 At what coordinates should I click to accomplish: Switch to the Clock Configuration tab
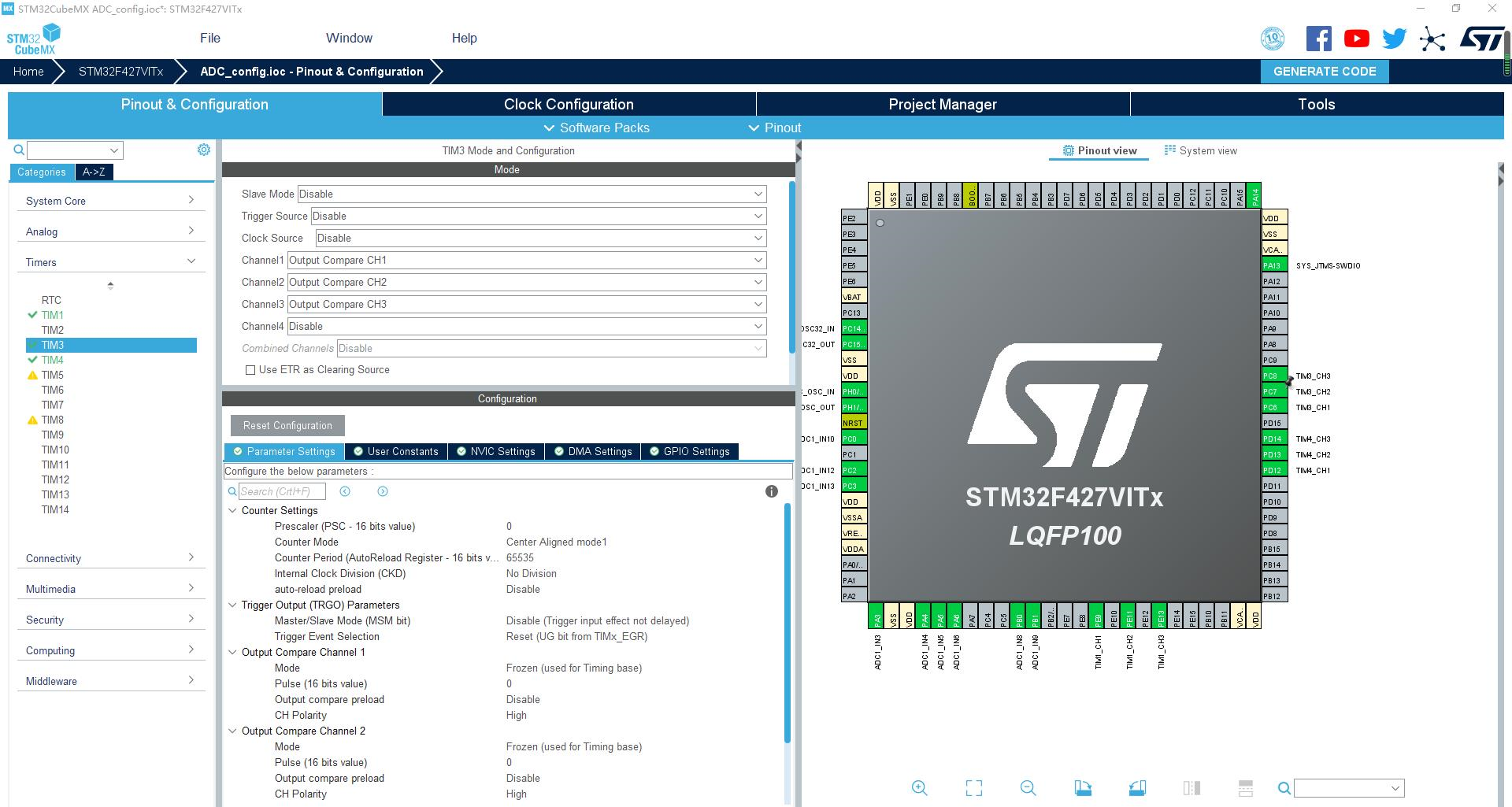[x=569, y=104]
